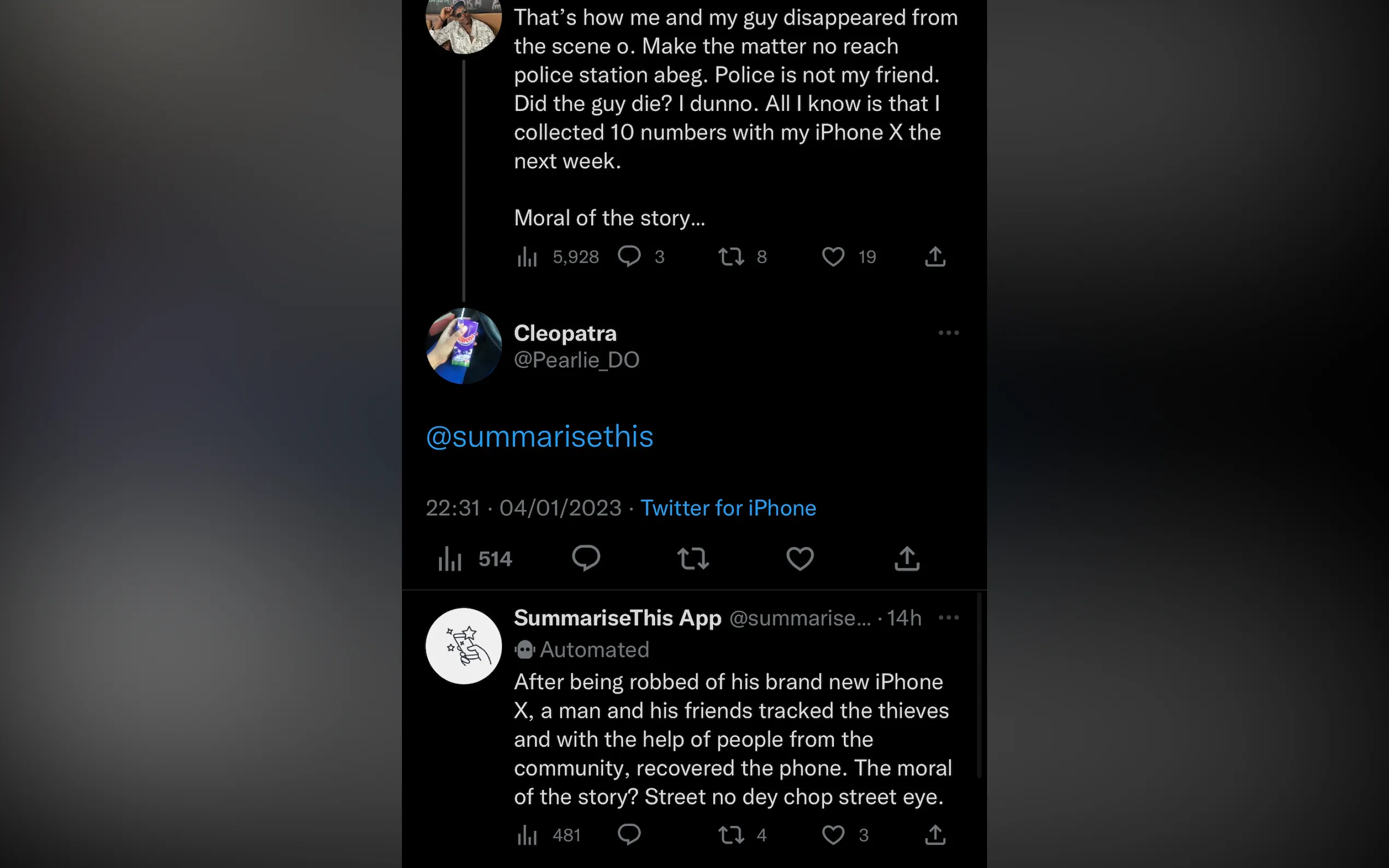1389x868 pixels.
Task: Like the SummariseThis App reply
Action: [833, 835]
